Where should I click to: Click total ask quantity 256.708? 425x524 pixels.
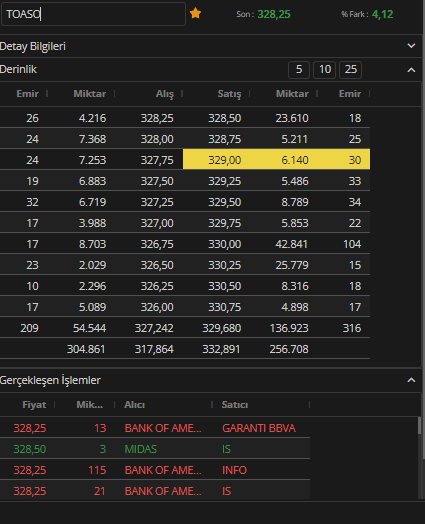coord(289,349)
